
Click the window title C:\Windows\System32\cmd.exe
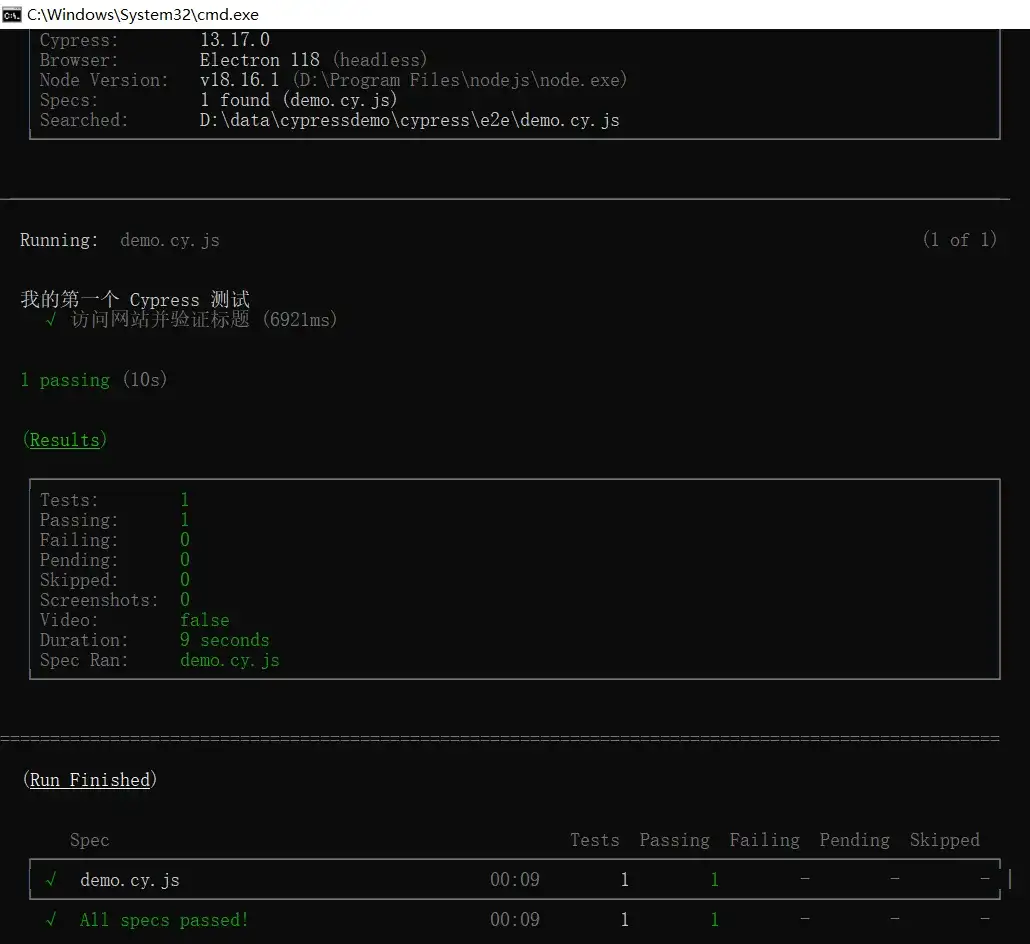[x=143, y=14]
